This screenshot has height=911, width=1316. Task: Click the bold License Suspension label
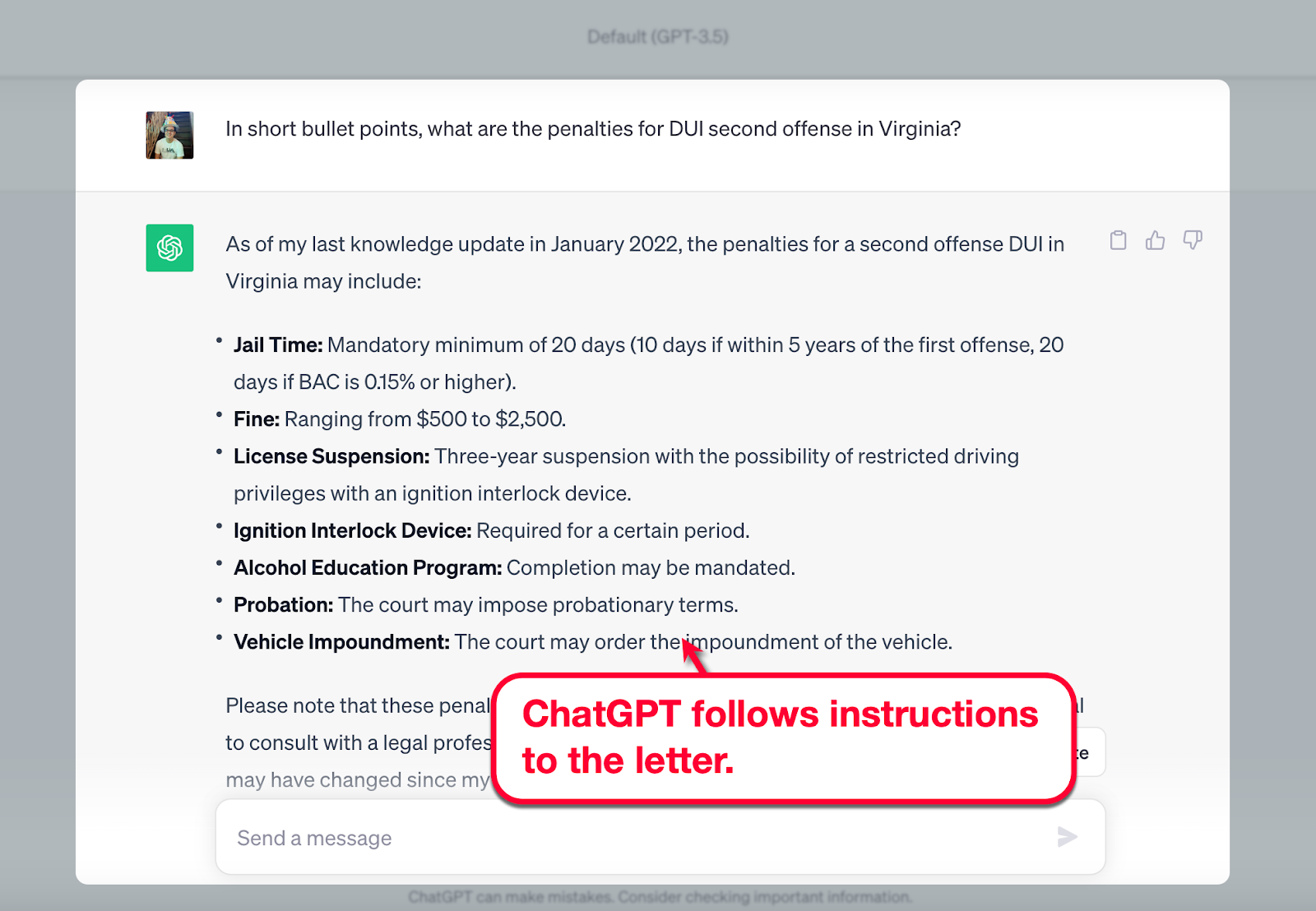(331, 456)
